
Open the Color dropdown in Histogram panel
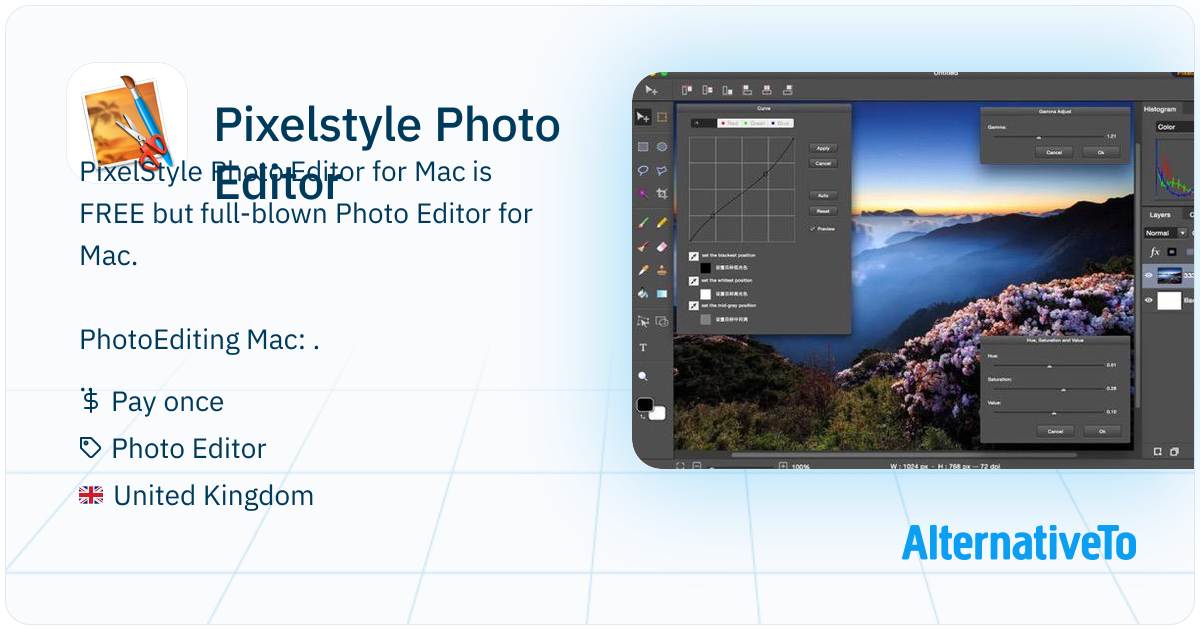pos(1174,127)
